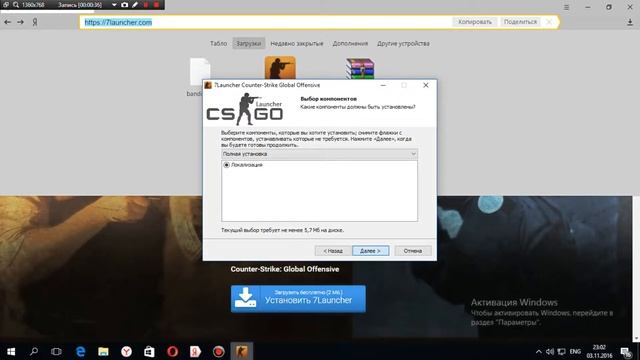Click the taskbar search magnifier
The width and height of the screenshot is (640, 360).
[34, 351]
